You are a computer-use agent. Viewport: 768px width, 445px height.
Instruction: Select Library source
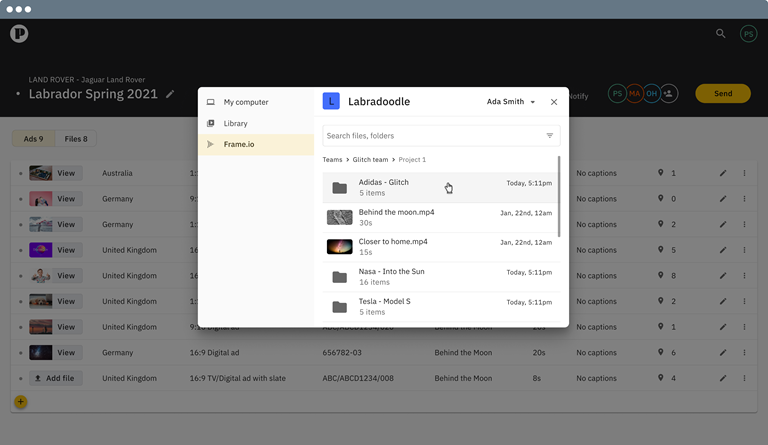coord(256,123)
